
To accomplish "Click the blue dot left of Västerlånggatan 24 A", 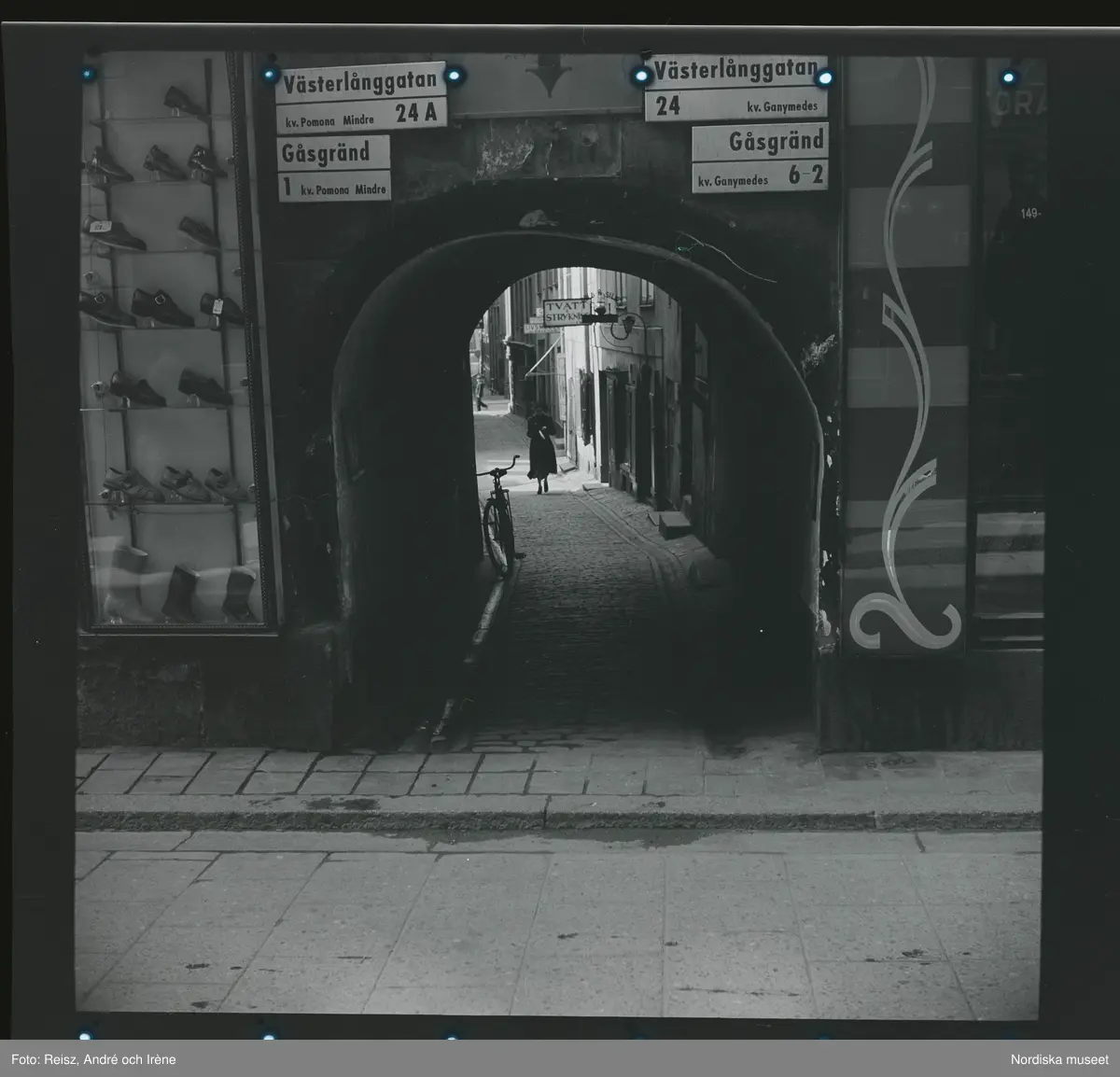I will (271, 74).
